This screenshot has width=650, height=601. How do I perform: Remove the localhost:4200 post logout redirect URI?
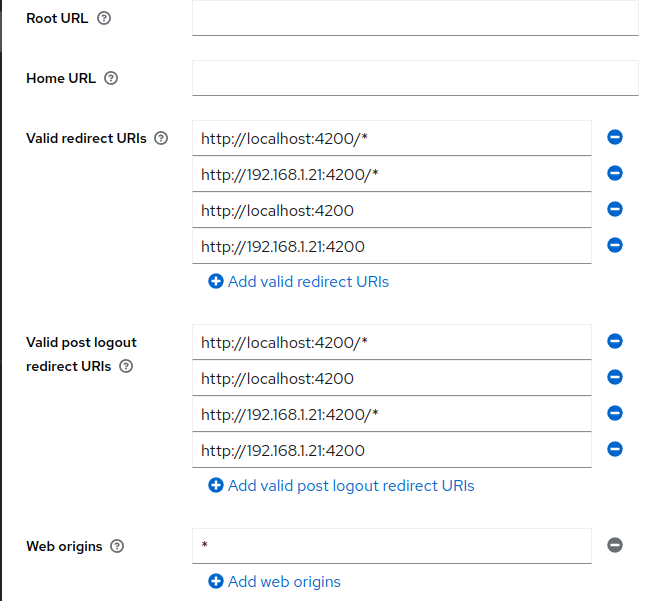coord(615,377)
